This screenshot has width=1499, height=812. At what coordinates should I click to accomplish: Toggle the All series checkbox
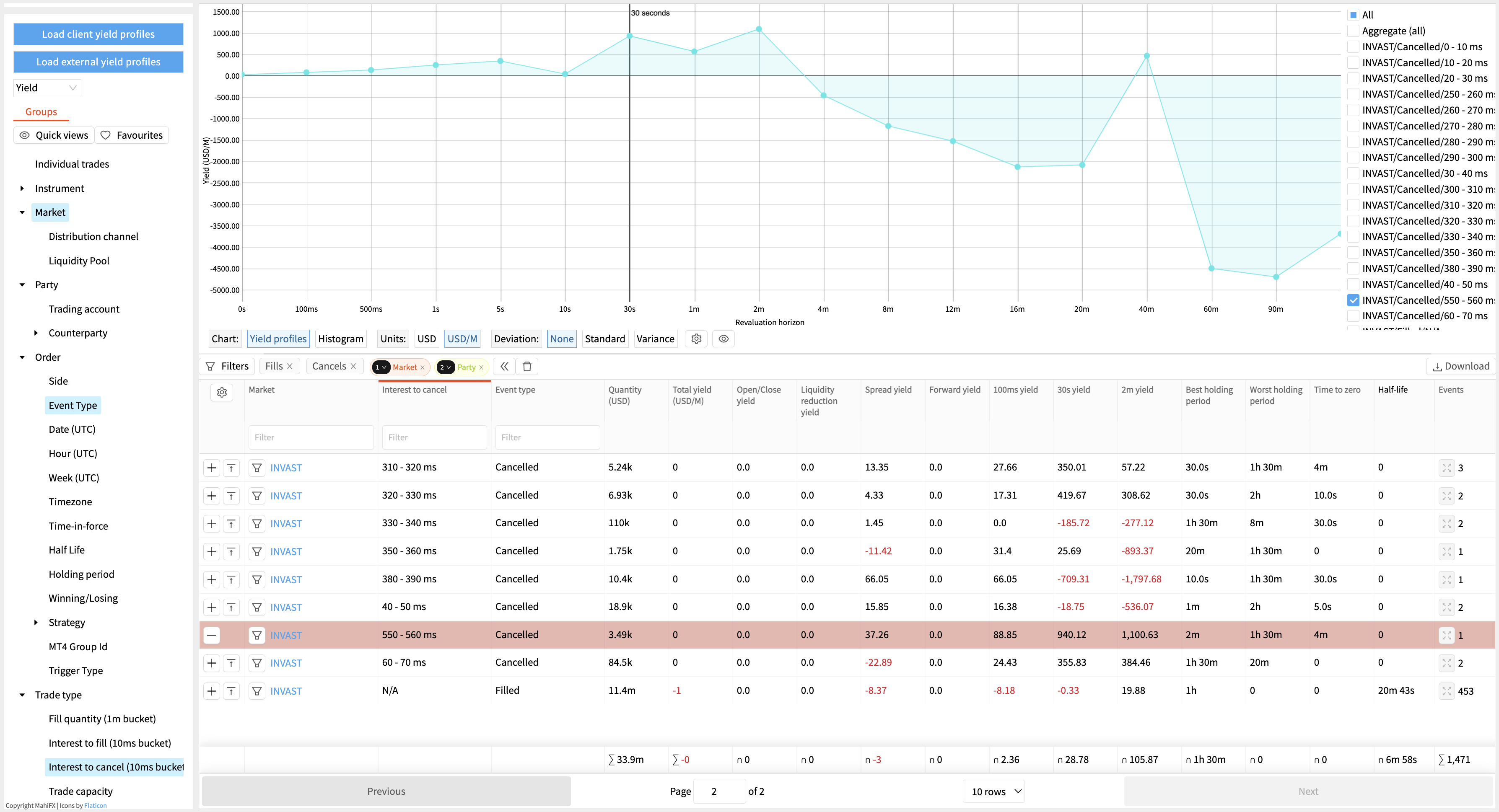pos(1354,15)
